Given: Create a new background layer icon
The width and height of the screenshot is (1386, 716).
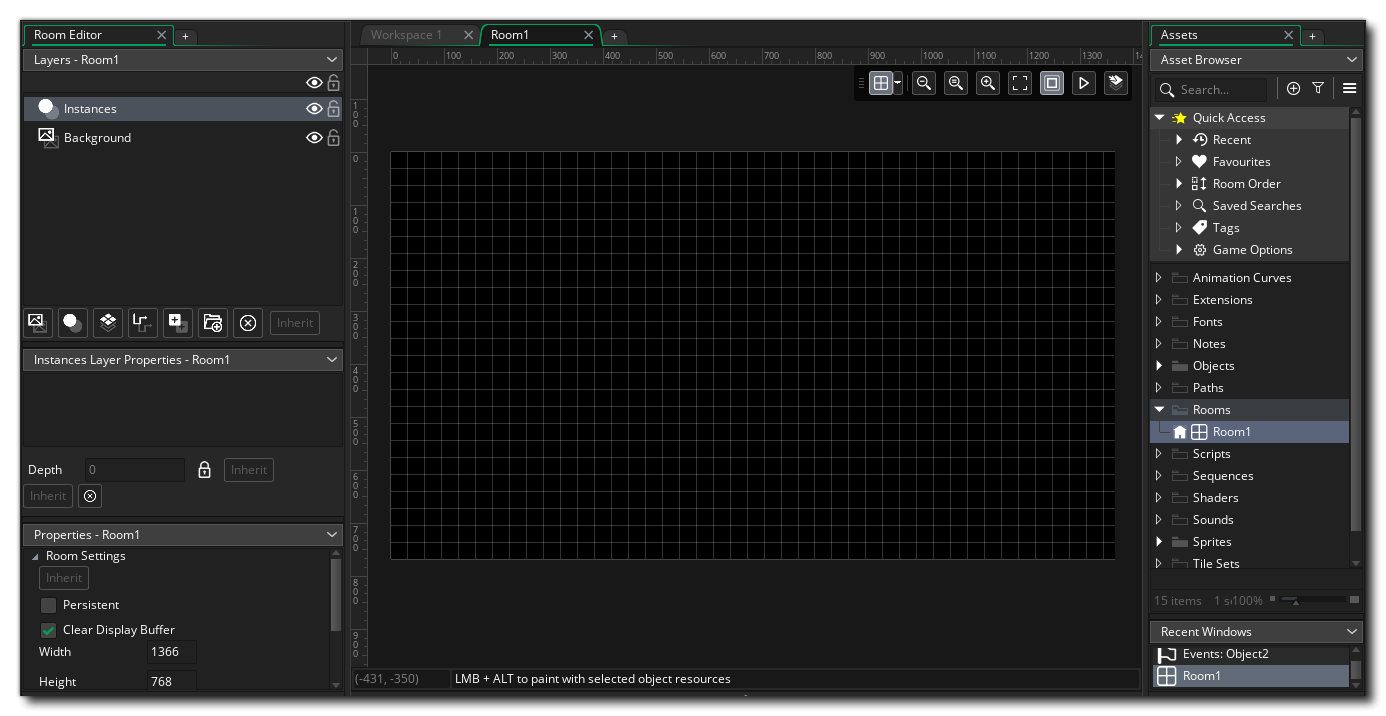Looking at the screenshot, I should (x=37, y=323).
